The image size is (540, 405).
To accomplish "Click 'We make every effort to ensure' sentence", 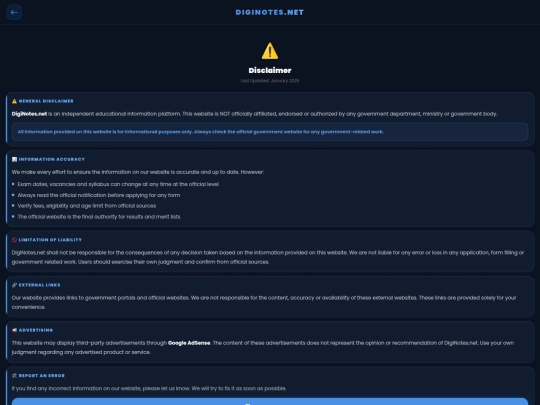I will point(138,172).
